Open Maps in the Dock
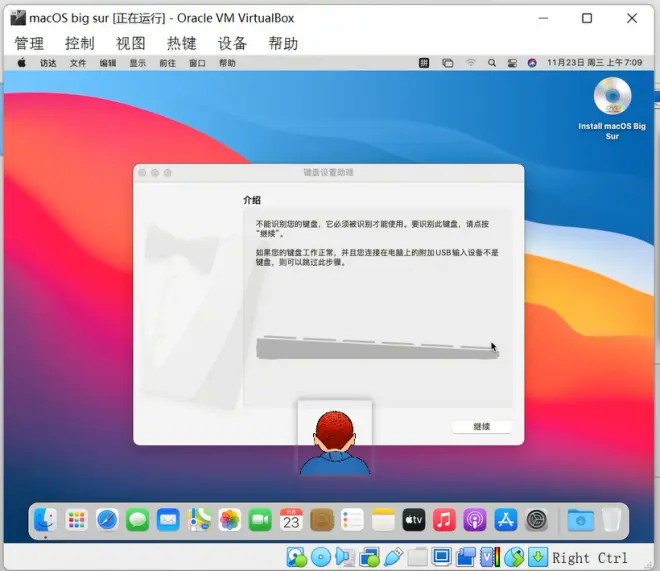 click(199, 520)
